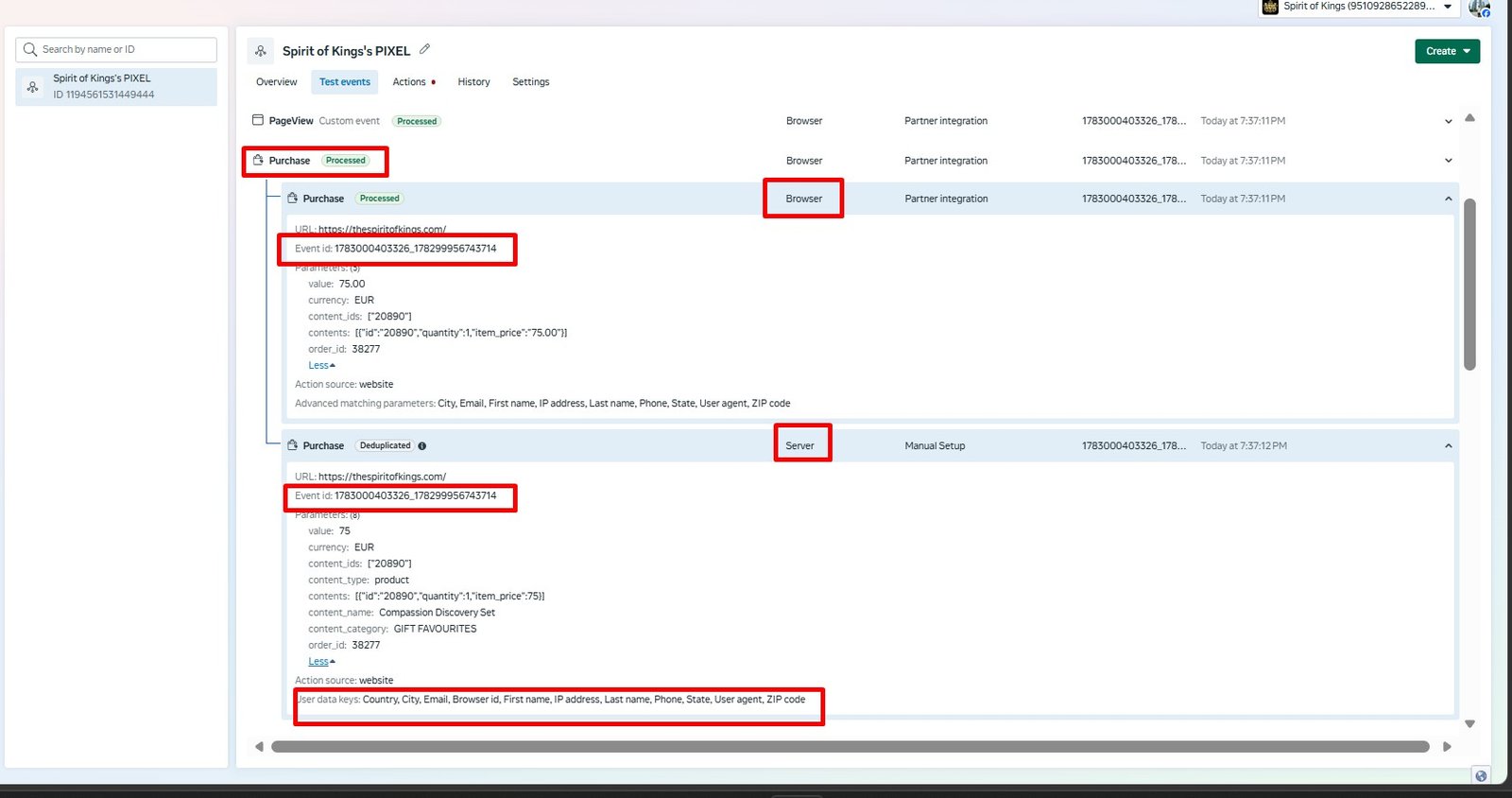The image size is (1512, 798).
Task: Open the Create dropdown button
Action: click(1447, 51)
